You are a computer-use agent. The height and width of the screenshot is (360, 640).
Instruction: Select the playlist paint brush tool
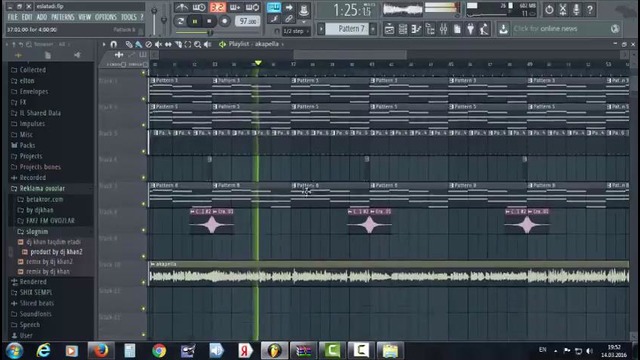138,44
